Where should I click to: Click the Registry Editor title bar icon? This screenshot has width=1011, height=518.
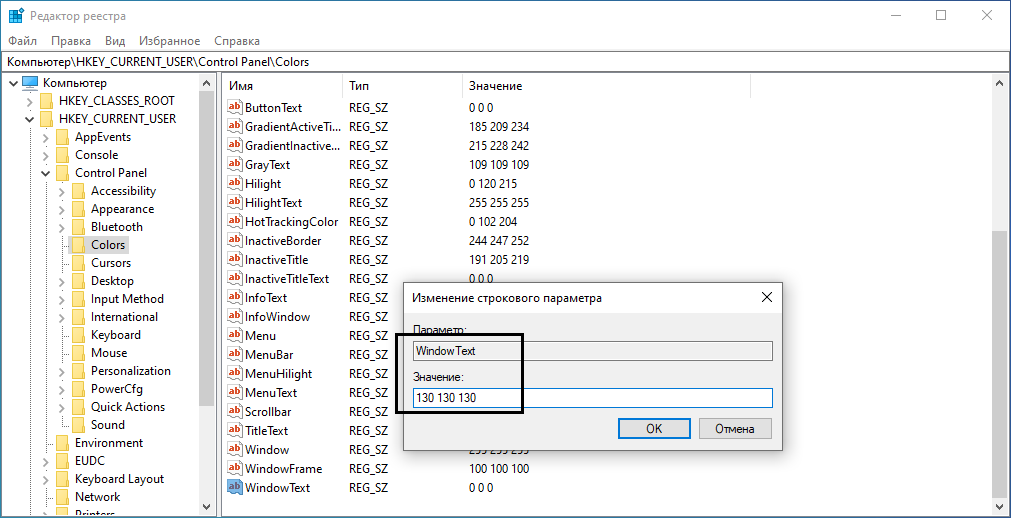pyautogui.click(x=16, y=16)
